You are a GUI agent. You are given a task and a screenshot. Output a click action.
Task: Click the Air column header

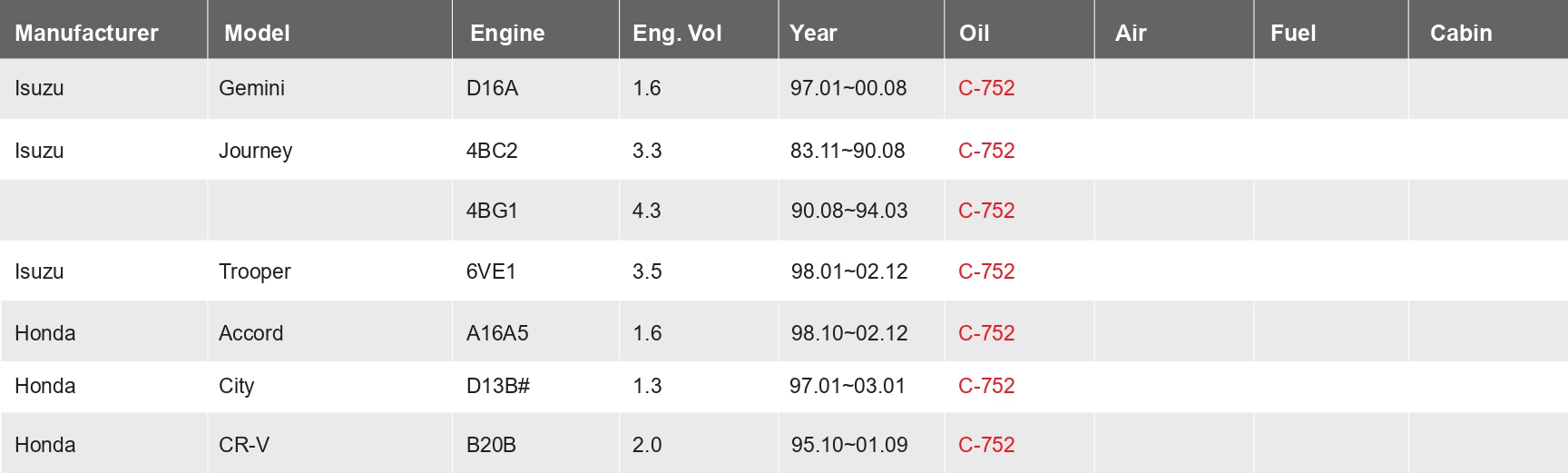pos(1131,34)
